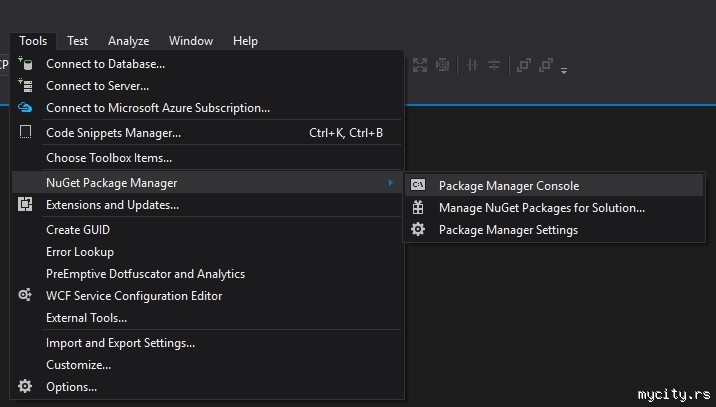Click the Package Manager Settings gear icon
Image resolution: width=716 pixels, height=407 pixels.
click(x=418, y=230)
